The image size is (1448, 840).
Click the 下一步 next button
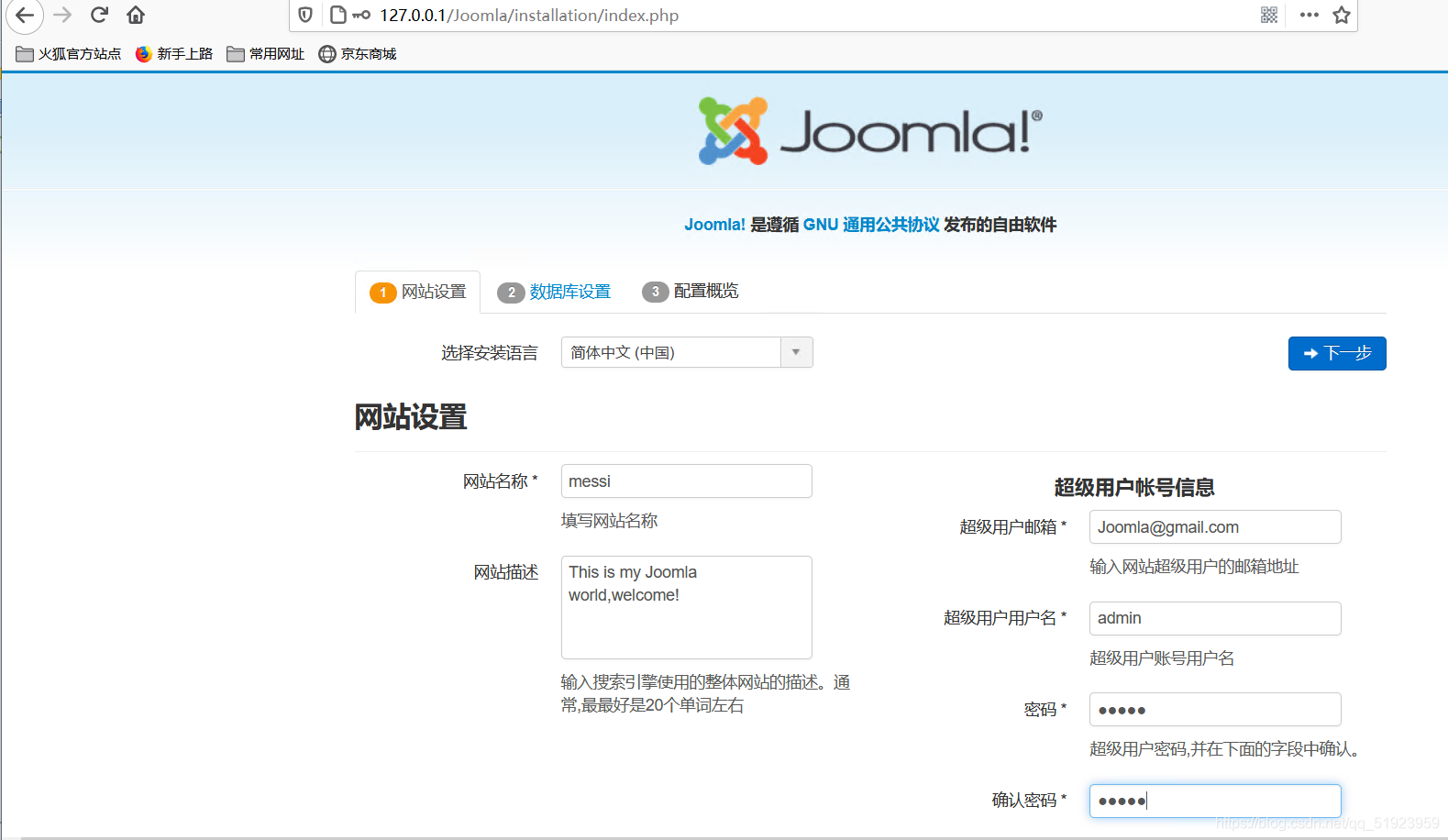1337,353
